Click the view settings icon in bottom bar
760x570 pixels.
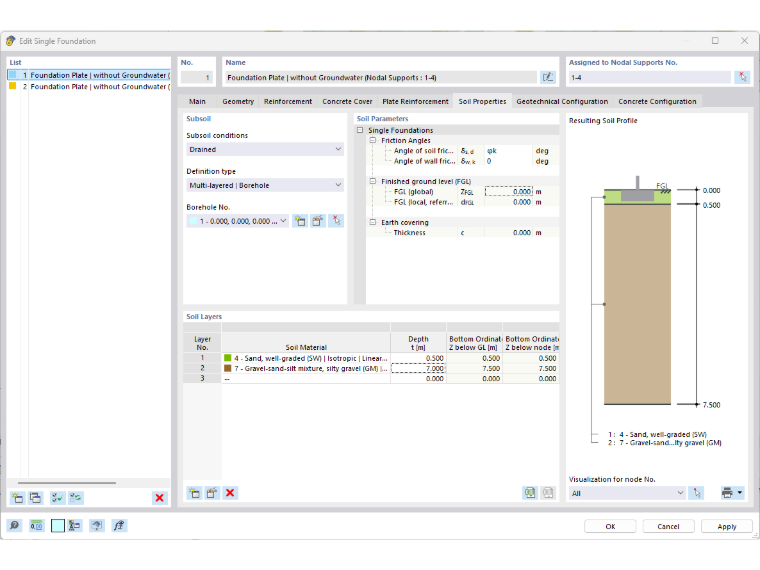tap(75, 525)
